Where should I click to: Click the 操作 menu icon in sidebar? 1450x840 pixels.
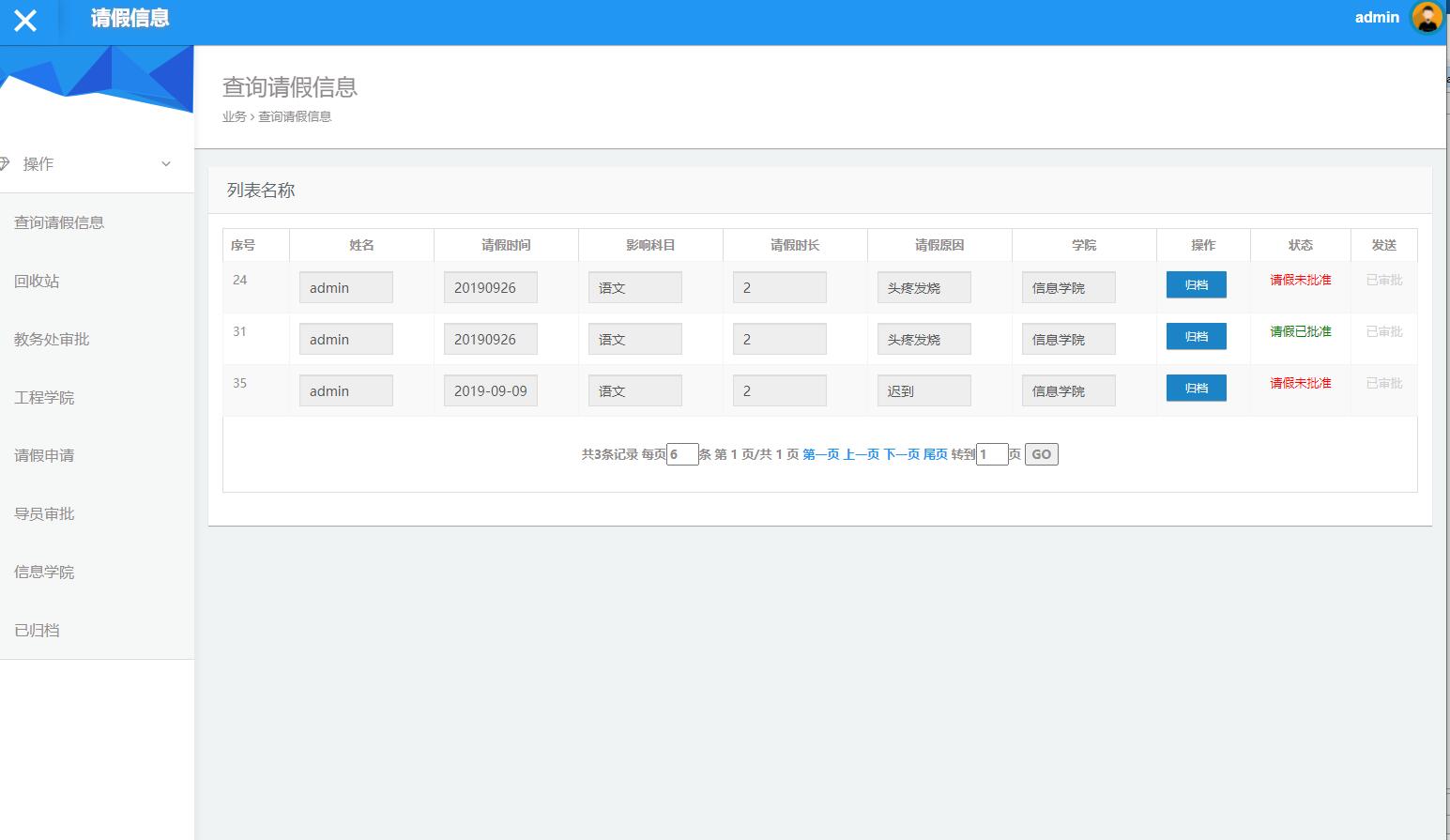[5, 164]
